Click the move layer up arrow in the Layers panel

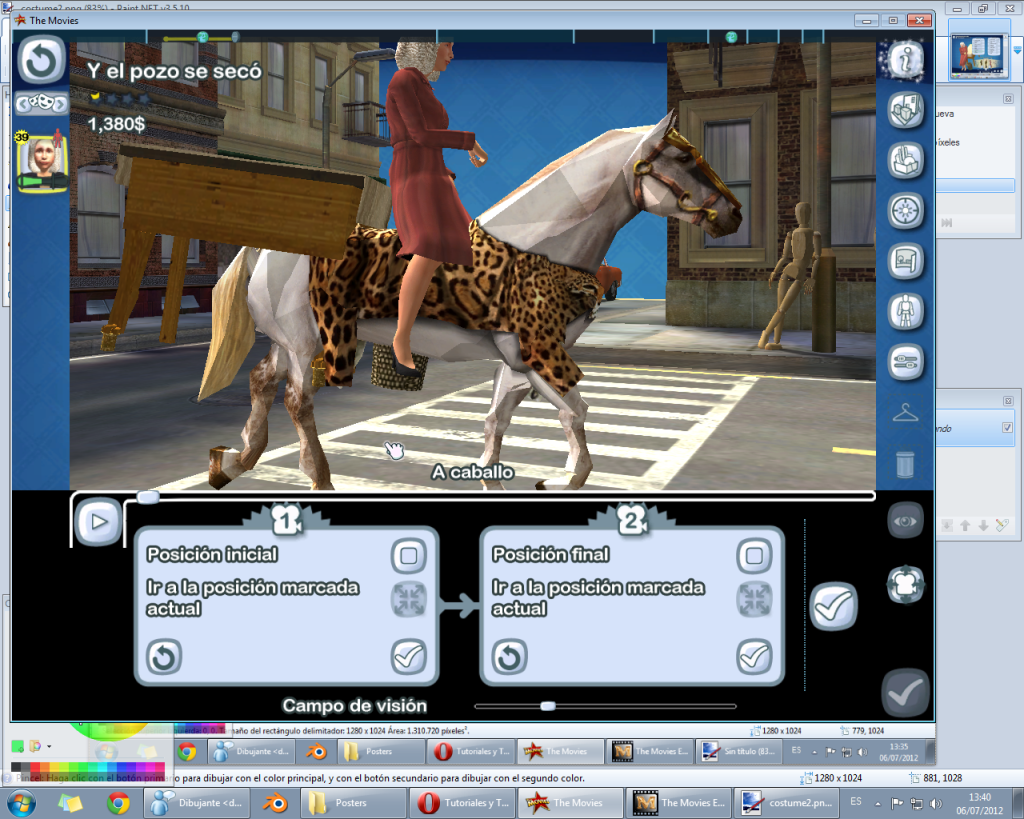pyautogui.click(x=965, y=525)
